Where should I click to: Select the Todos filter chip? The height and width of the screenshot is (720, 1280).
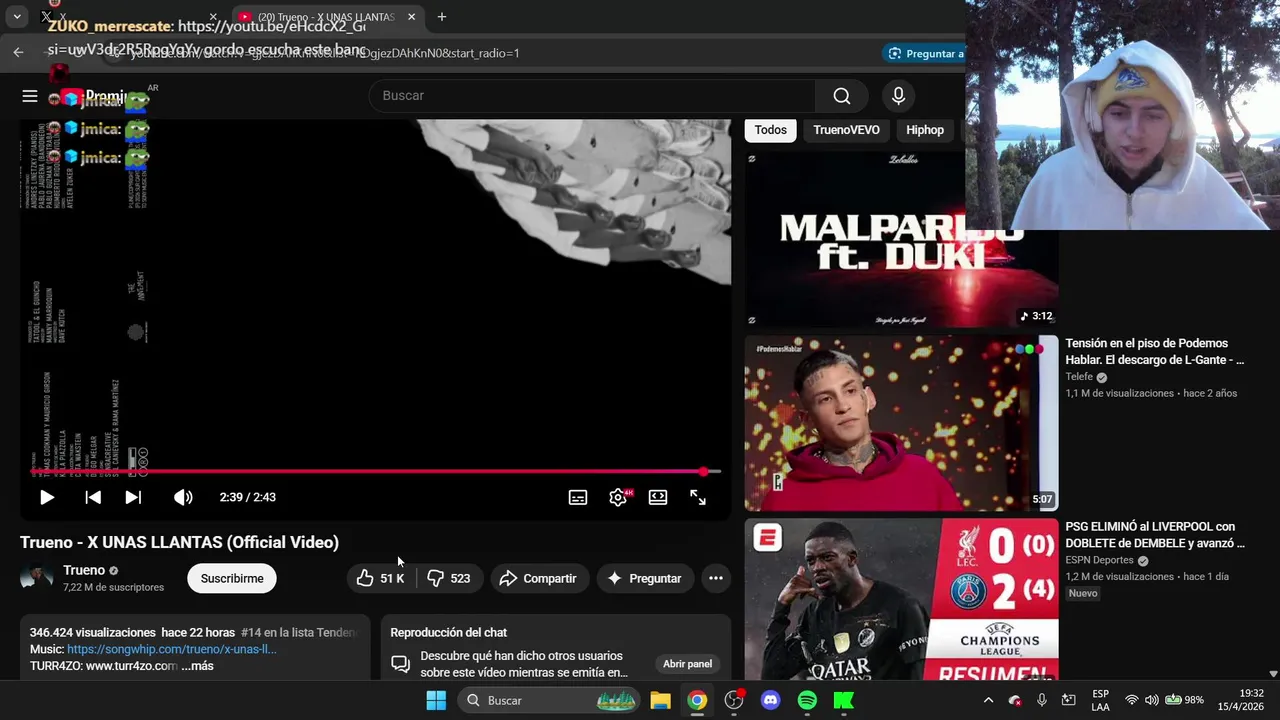pos(770,130)
